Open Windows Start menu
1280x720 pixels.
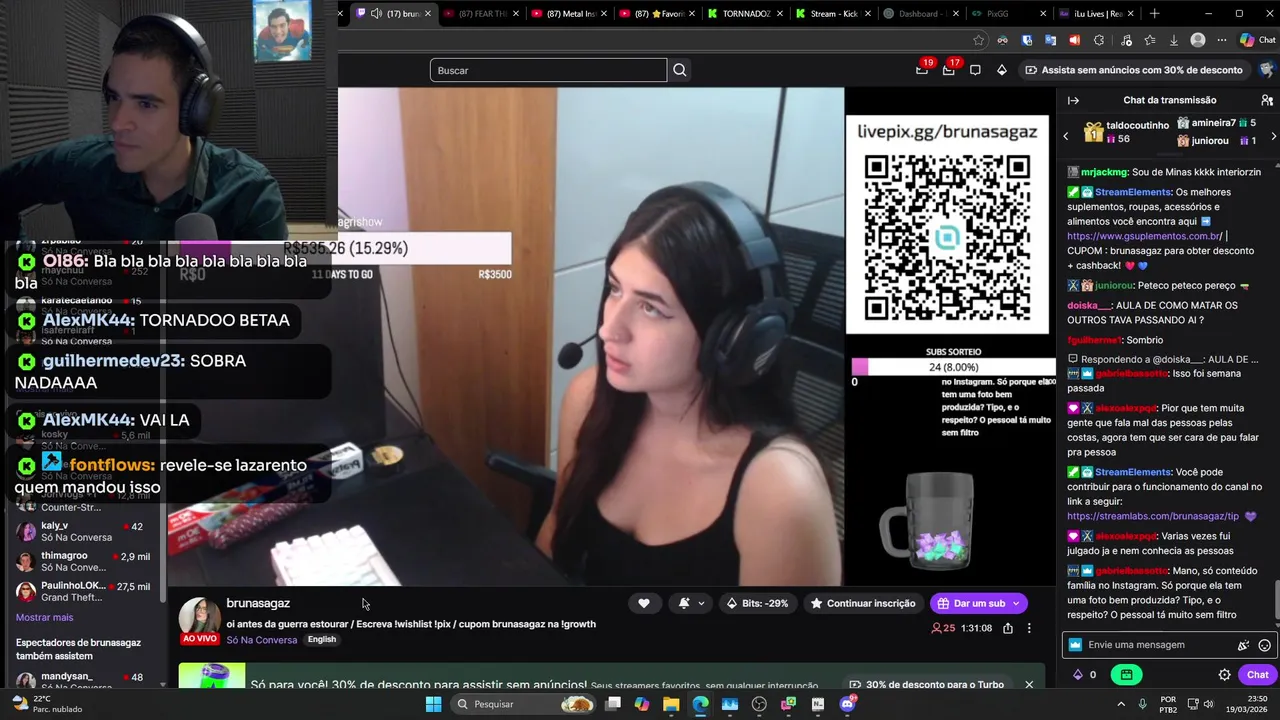tap(433, 704)
